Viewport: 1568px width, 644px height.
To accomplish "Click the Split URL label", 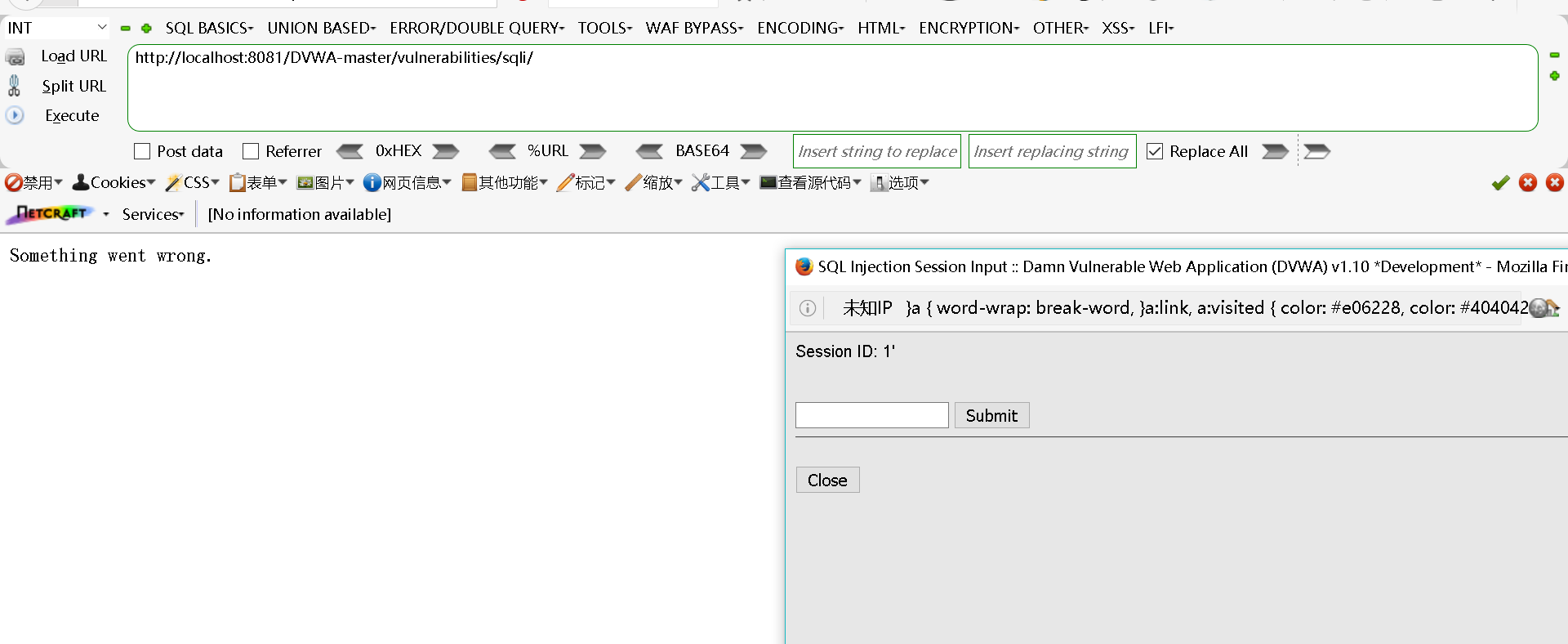I will [x=73, y=86].
